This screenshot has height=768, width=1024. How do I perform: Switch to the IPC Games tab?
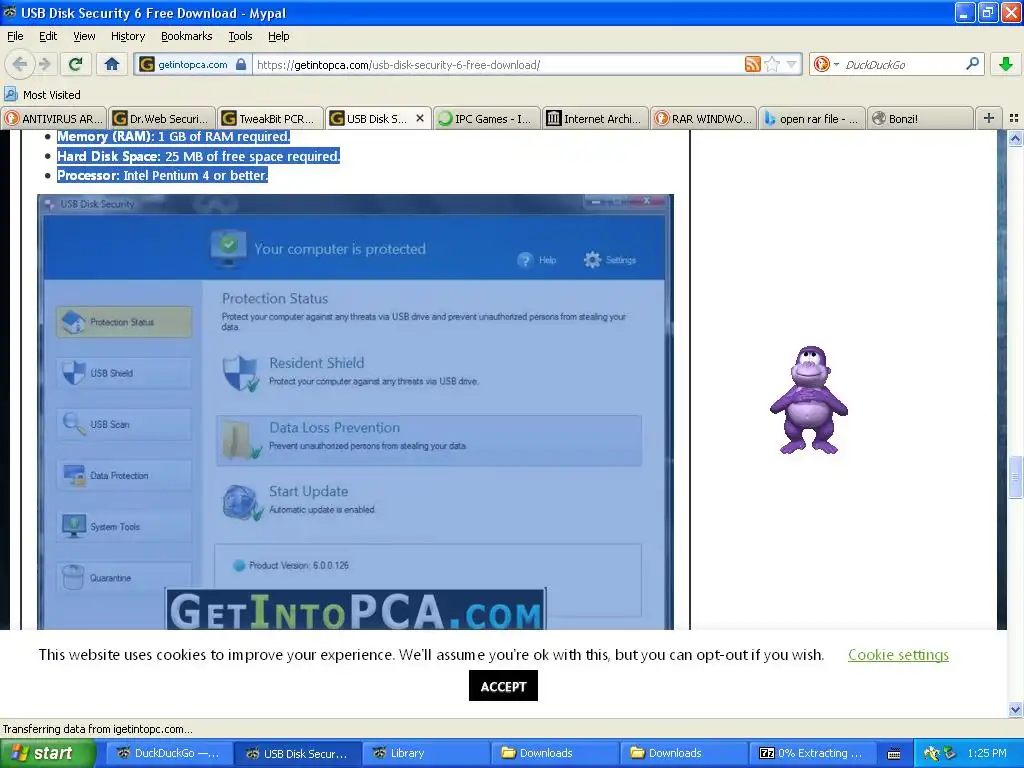pos(487,118)
